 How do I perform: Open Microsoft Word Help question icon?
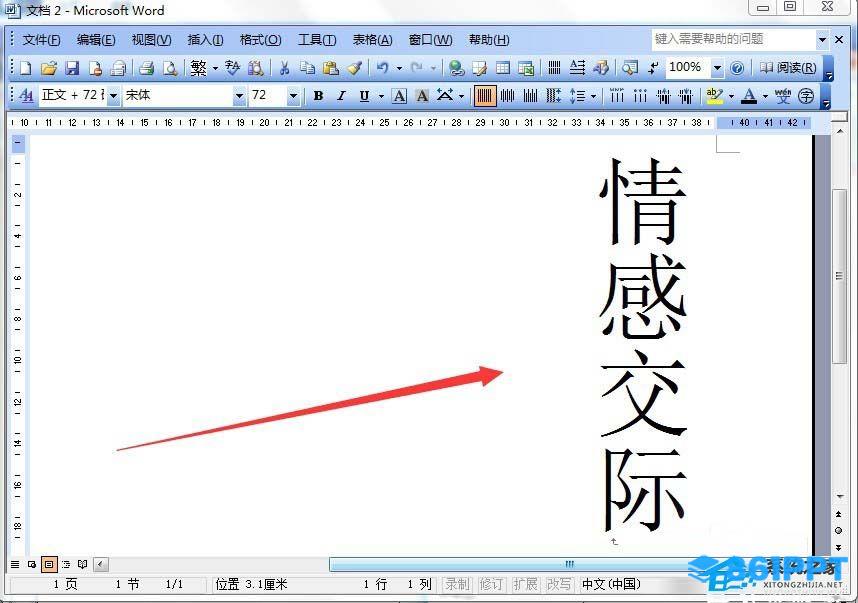737,68
